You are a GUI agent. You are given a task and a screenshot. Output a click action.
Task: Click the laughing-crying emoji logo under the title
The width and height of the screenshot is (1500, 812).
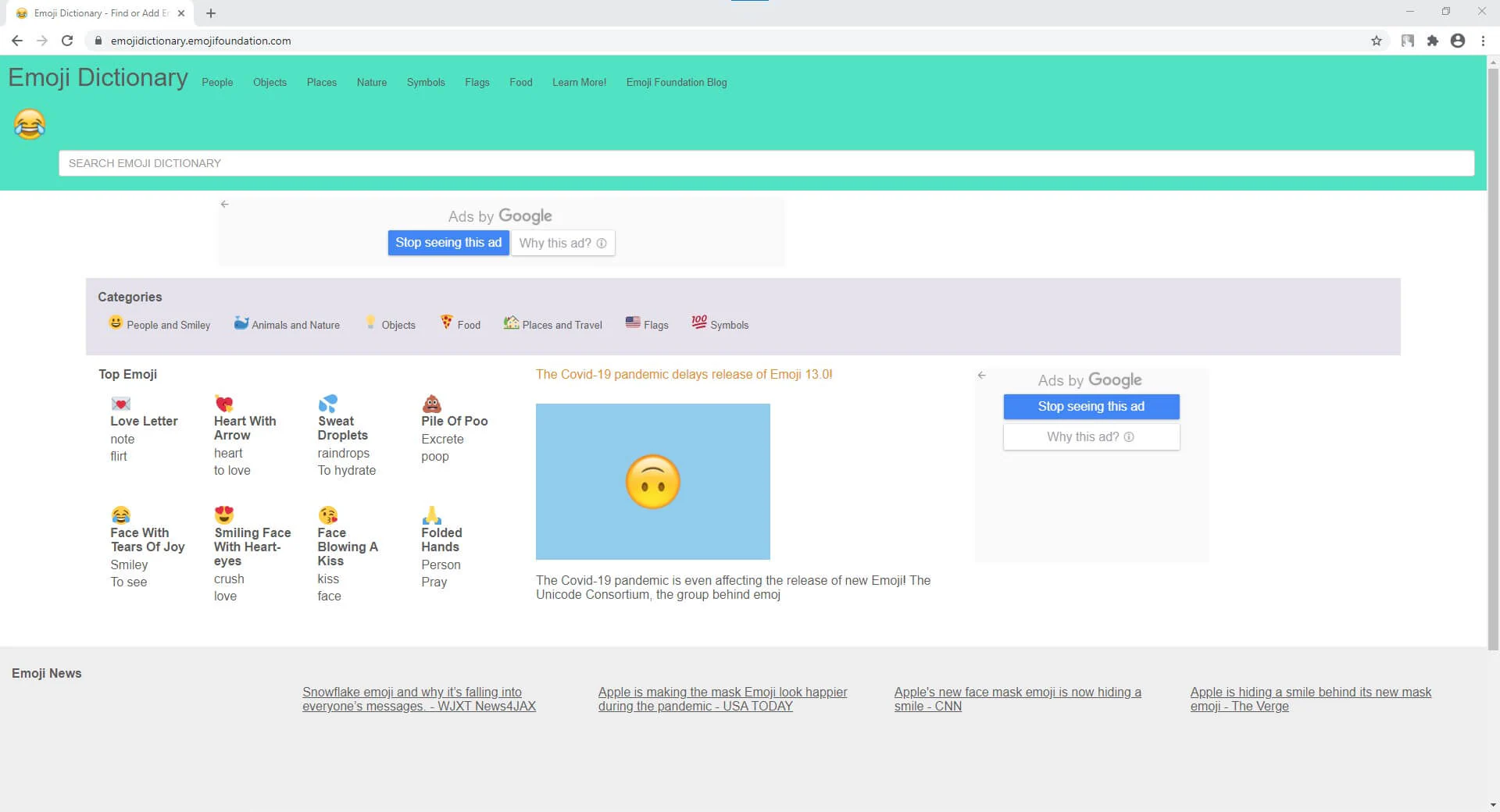30,124
